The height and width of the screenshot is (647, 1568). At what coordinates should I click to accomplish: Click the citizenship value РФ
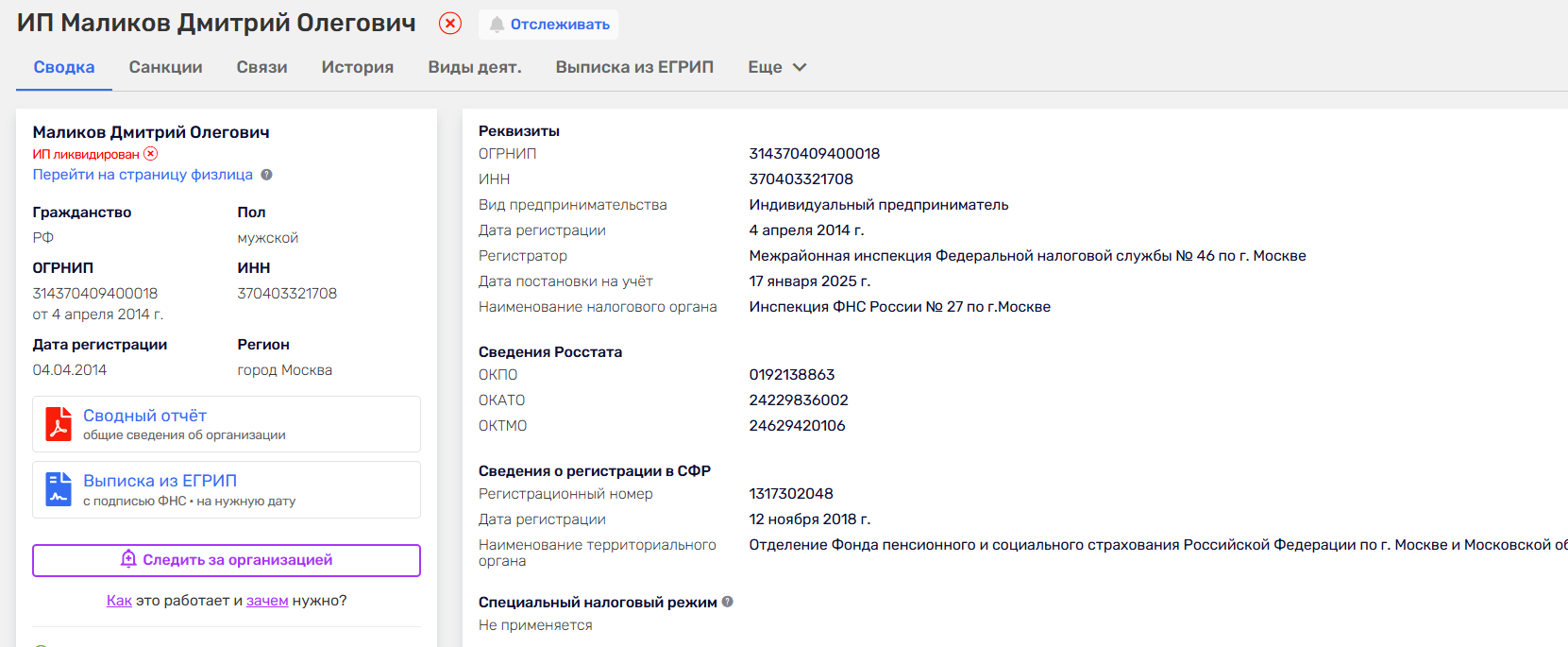[43, 238]
